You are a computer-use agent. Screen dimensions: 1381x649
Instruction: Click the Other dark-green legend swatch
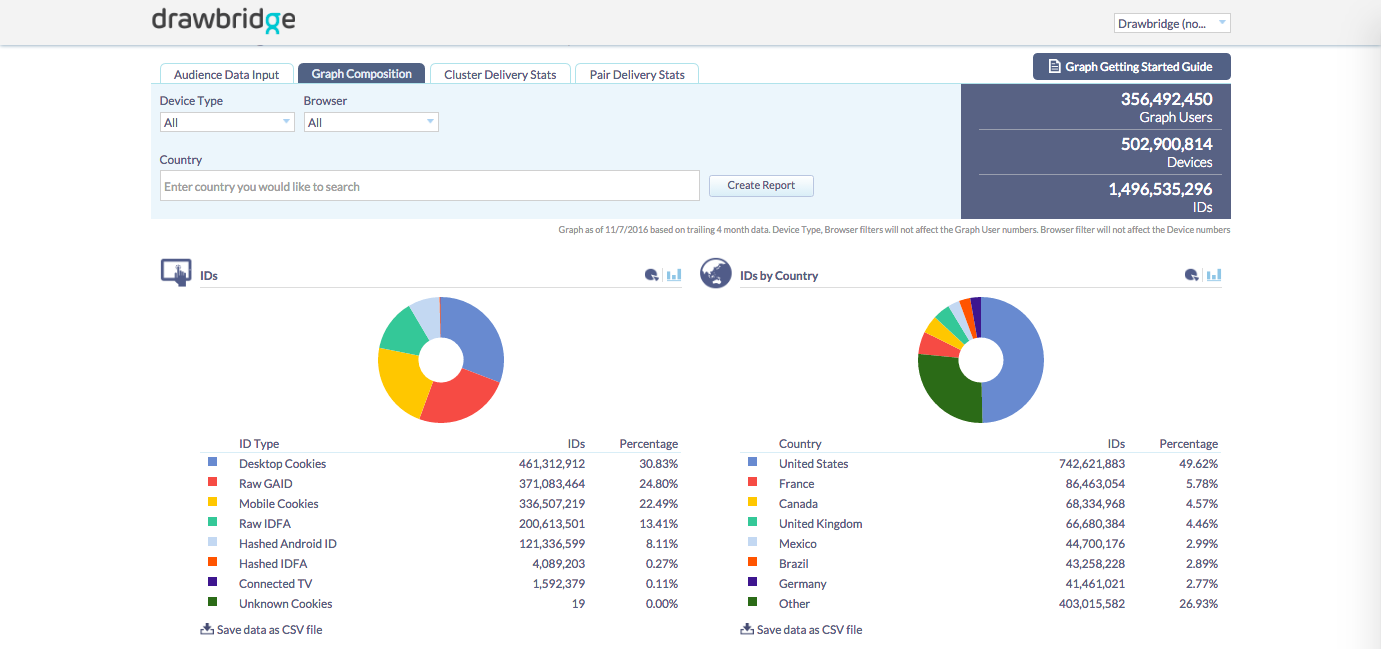(x=753, y=602)
